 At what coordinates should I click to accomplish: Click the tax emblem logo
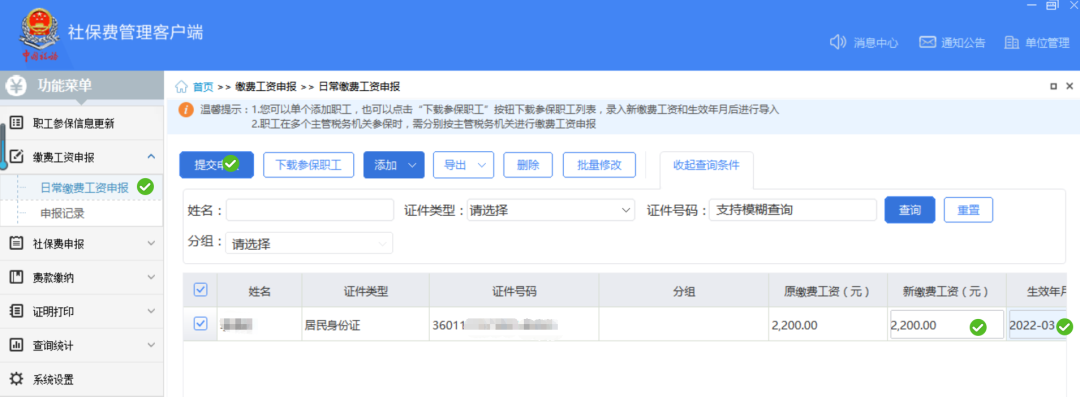point(39,34)
